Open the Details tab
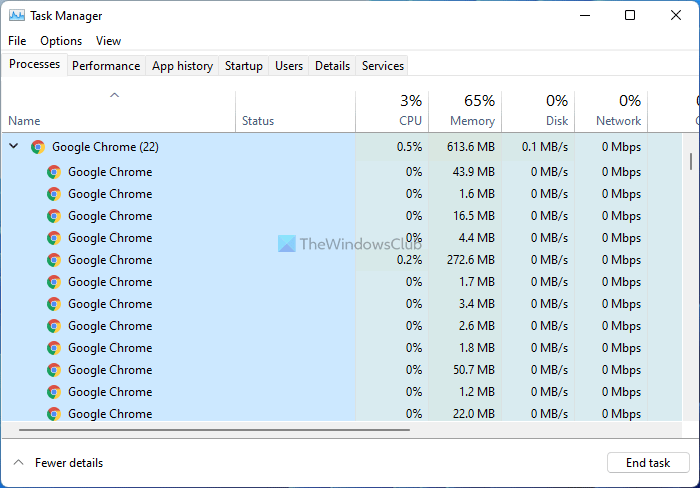700x488 pixels. tap(333, 66)
